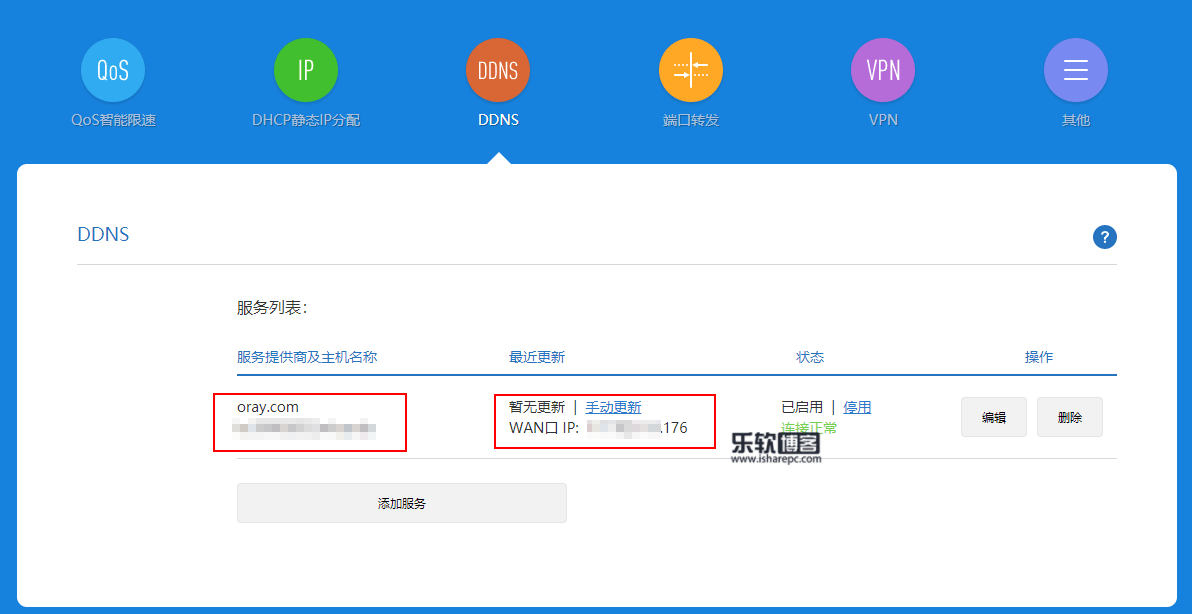Disable the service with the 停用 link
1192x614 pixels.
pyautogui.click(x=857, y=407)
